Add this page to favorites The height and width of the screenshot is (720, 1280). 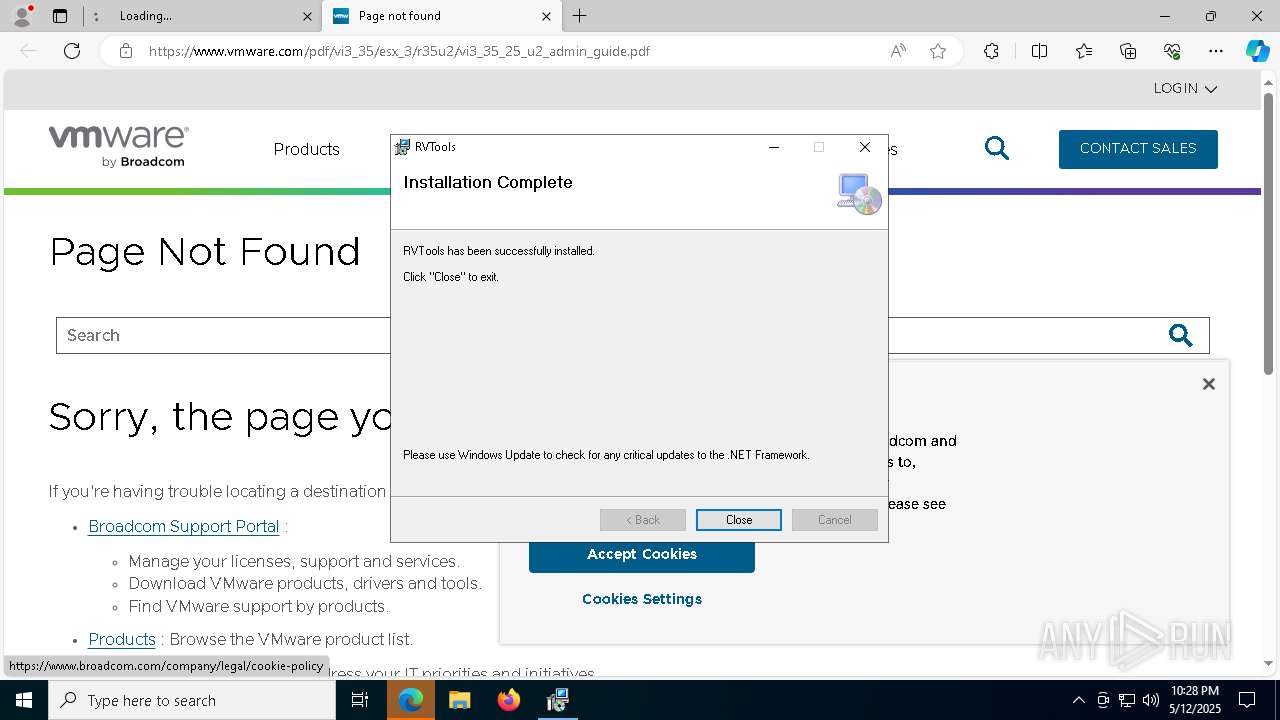click(938, 51)
